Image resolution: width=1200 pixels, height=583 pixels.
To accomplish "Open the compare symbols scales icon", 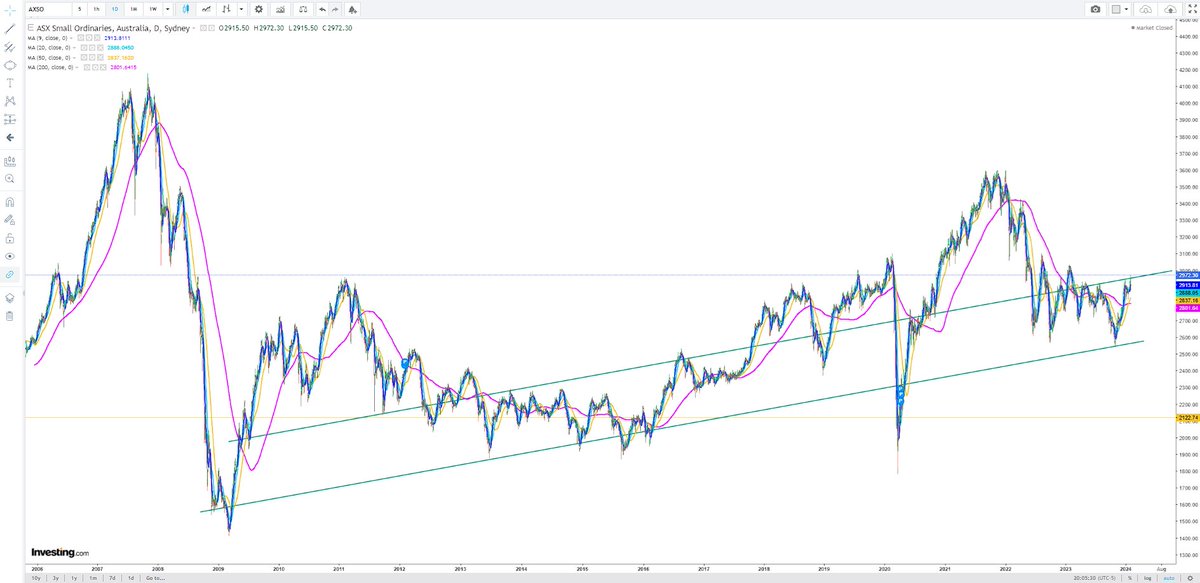I will point(303,9).
